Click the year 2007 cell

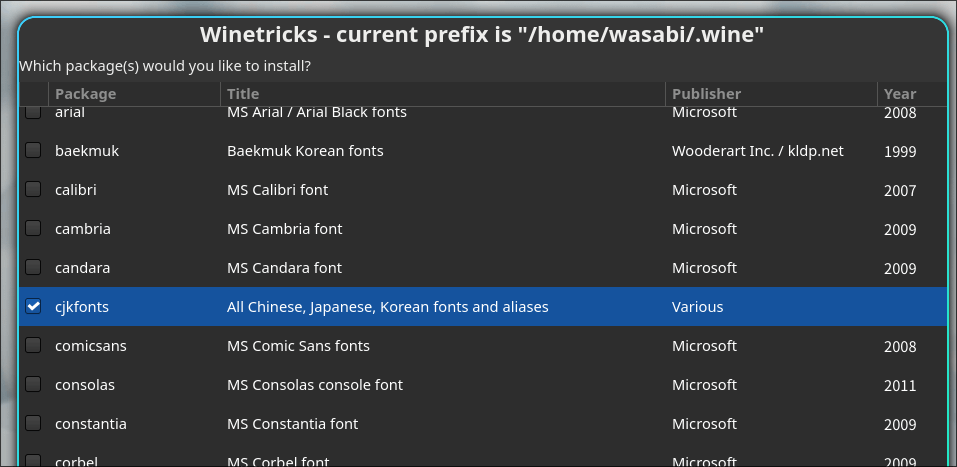click(900, 190)
